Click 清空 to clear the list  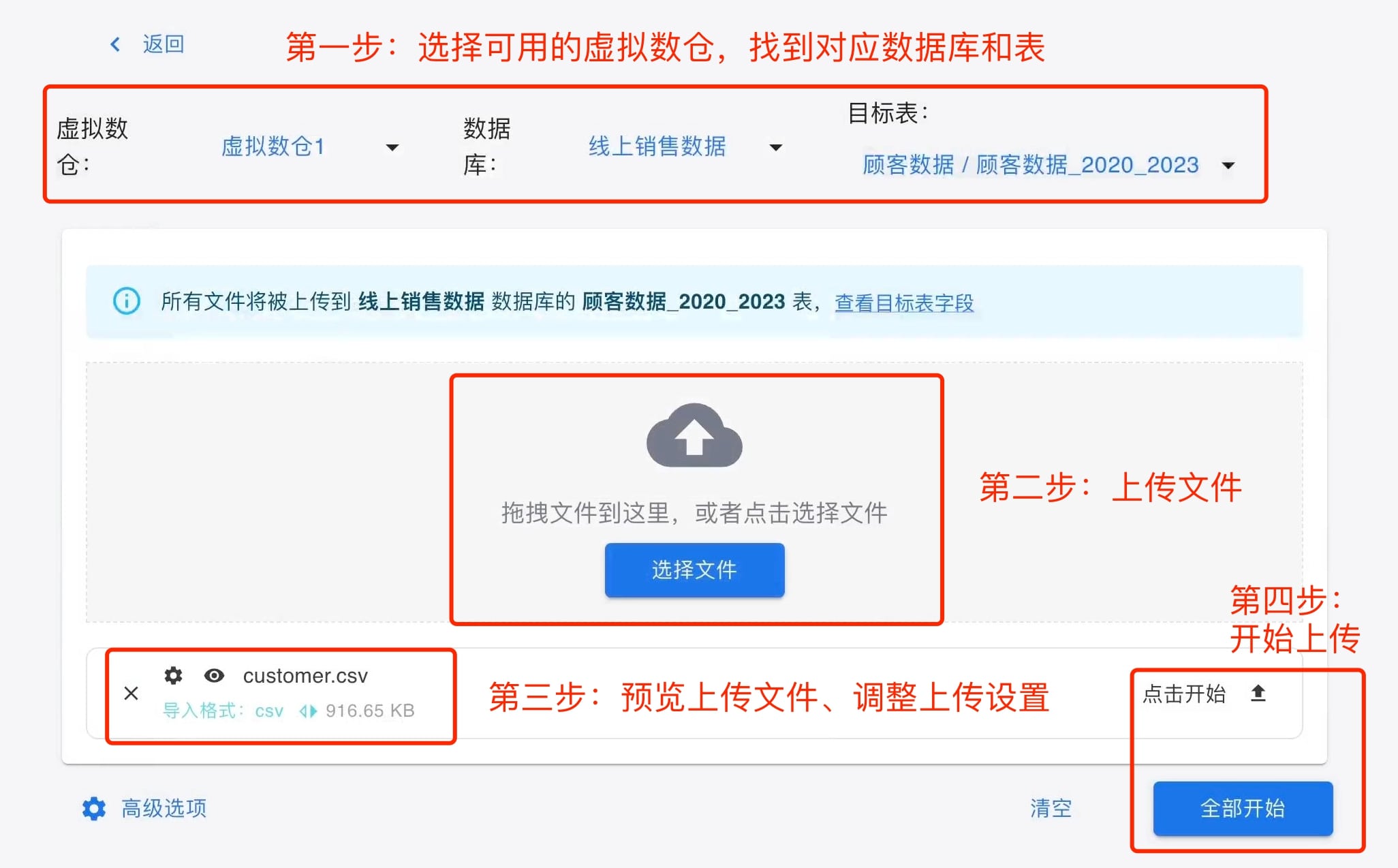(x=1051, y=809)
